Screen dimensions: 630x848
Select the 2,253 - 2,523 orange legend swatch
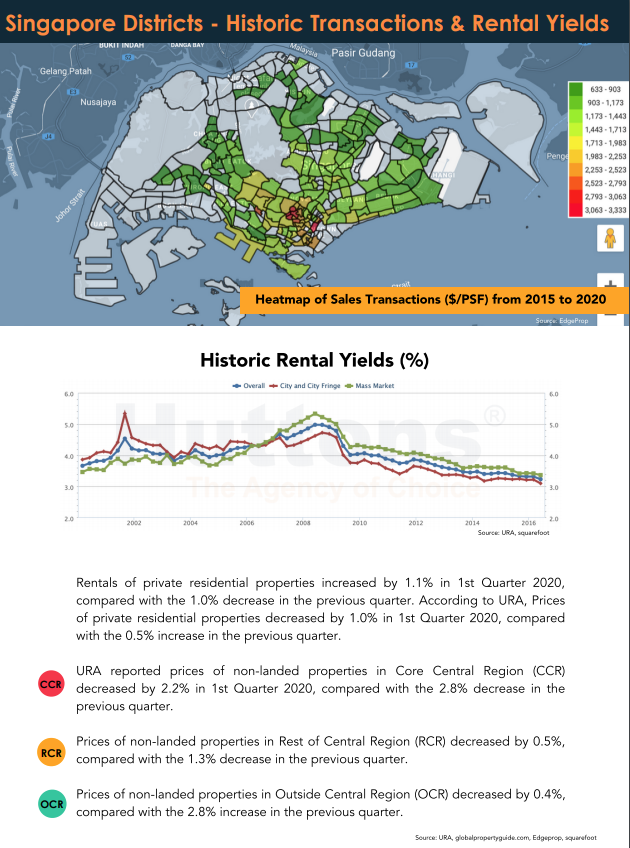coord(576,170)
